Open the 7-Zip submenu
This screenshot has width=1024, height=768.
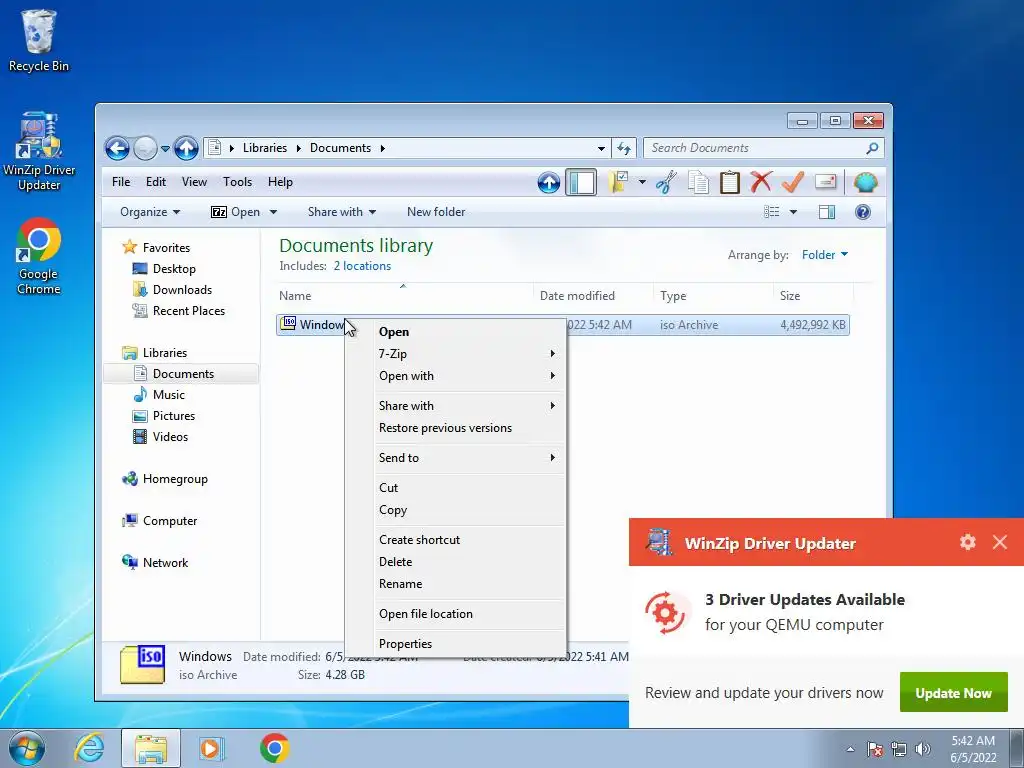click(455, 354)
